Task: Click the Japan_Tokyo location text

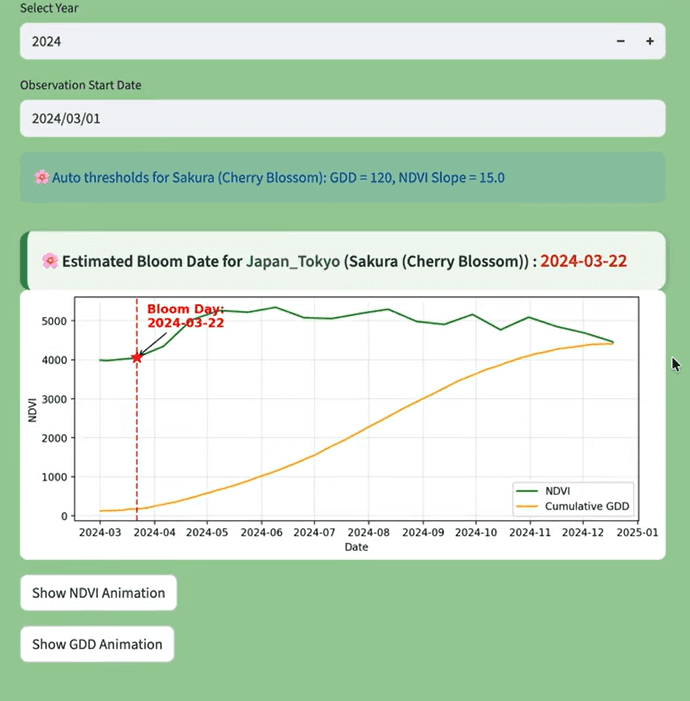Action: tap(293, 261)
